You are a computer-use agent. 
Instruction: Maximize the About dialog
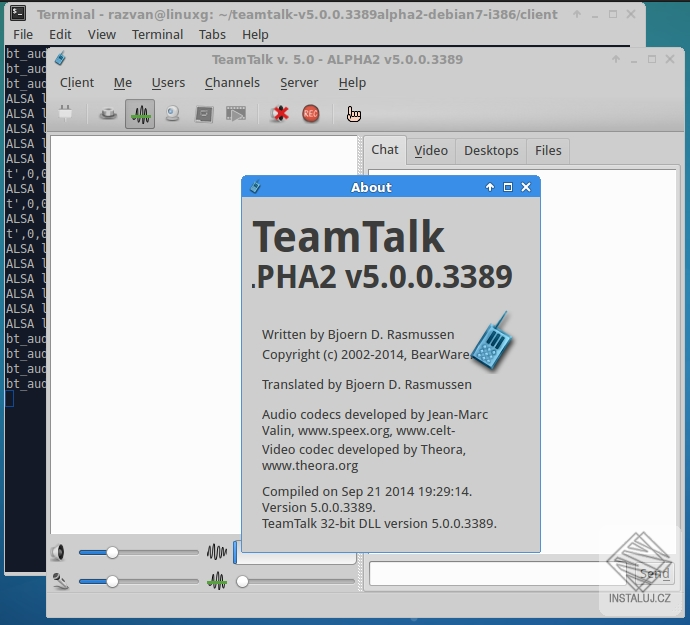click(507, 187)
